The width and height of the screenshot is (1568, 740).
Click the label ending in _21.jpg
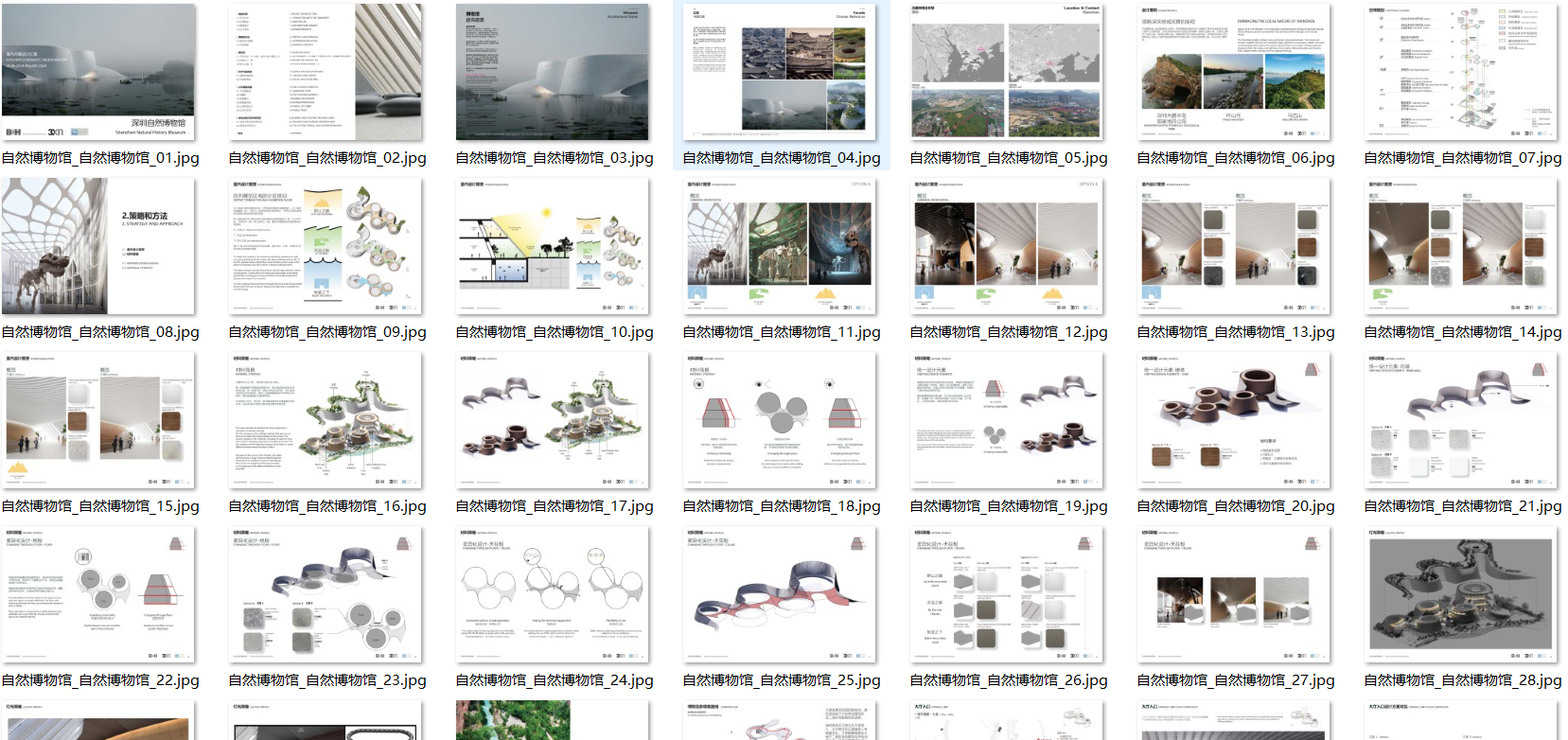tap(1463, 506)
